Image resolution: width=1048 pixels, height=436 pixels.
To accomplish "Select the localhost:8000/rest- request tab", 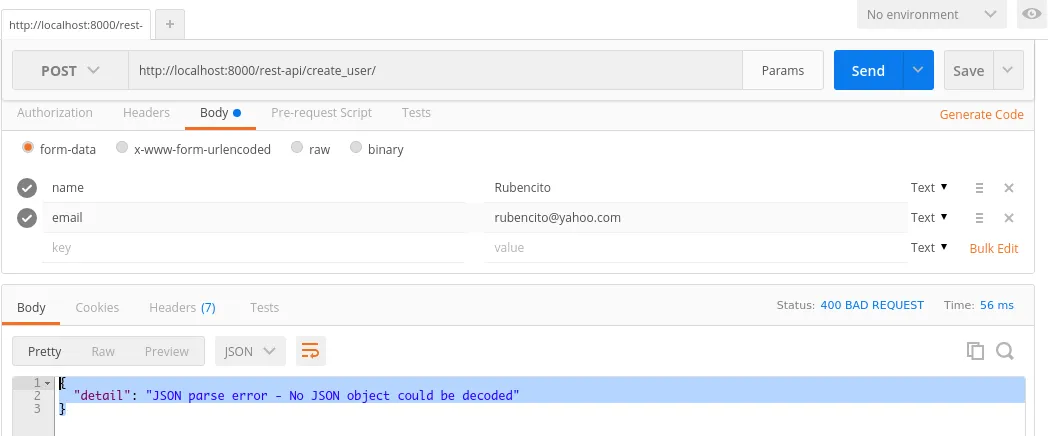I will pyautogui.click(x=76, y=25).
